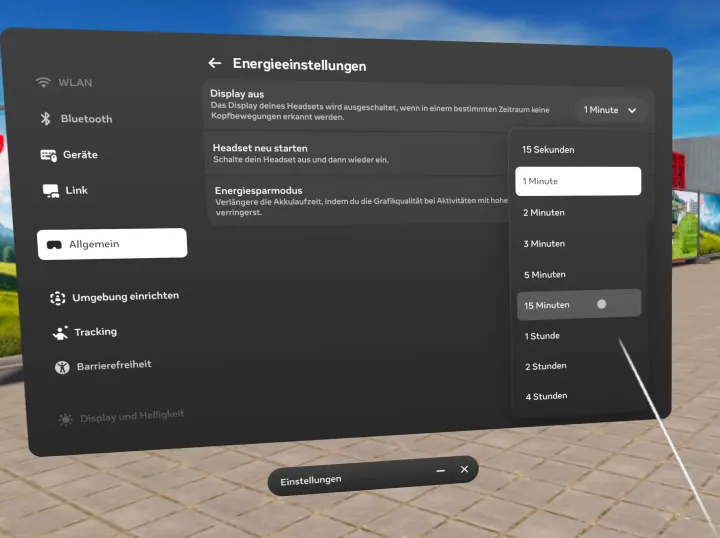The image size is (720, 538).
Task: Click the Headset neu starten row
Action: (357, 154)
